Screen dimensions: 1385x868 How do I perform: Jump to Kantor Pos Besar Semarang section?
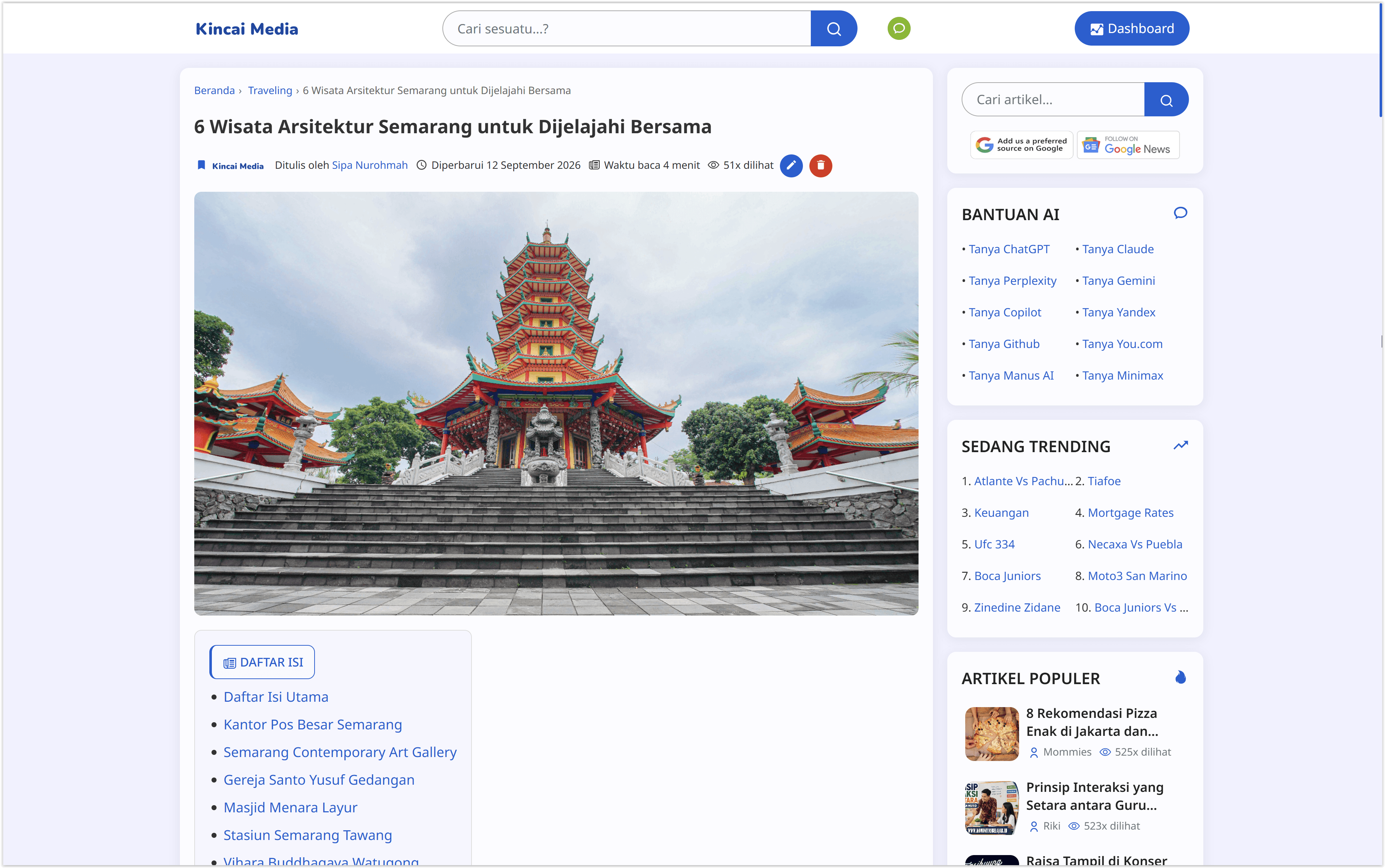[313, 724]
